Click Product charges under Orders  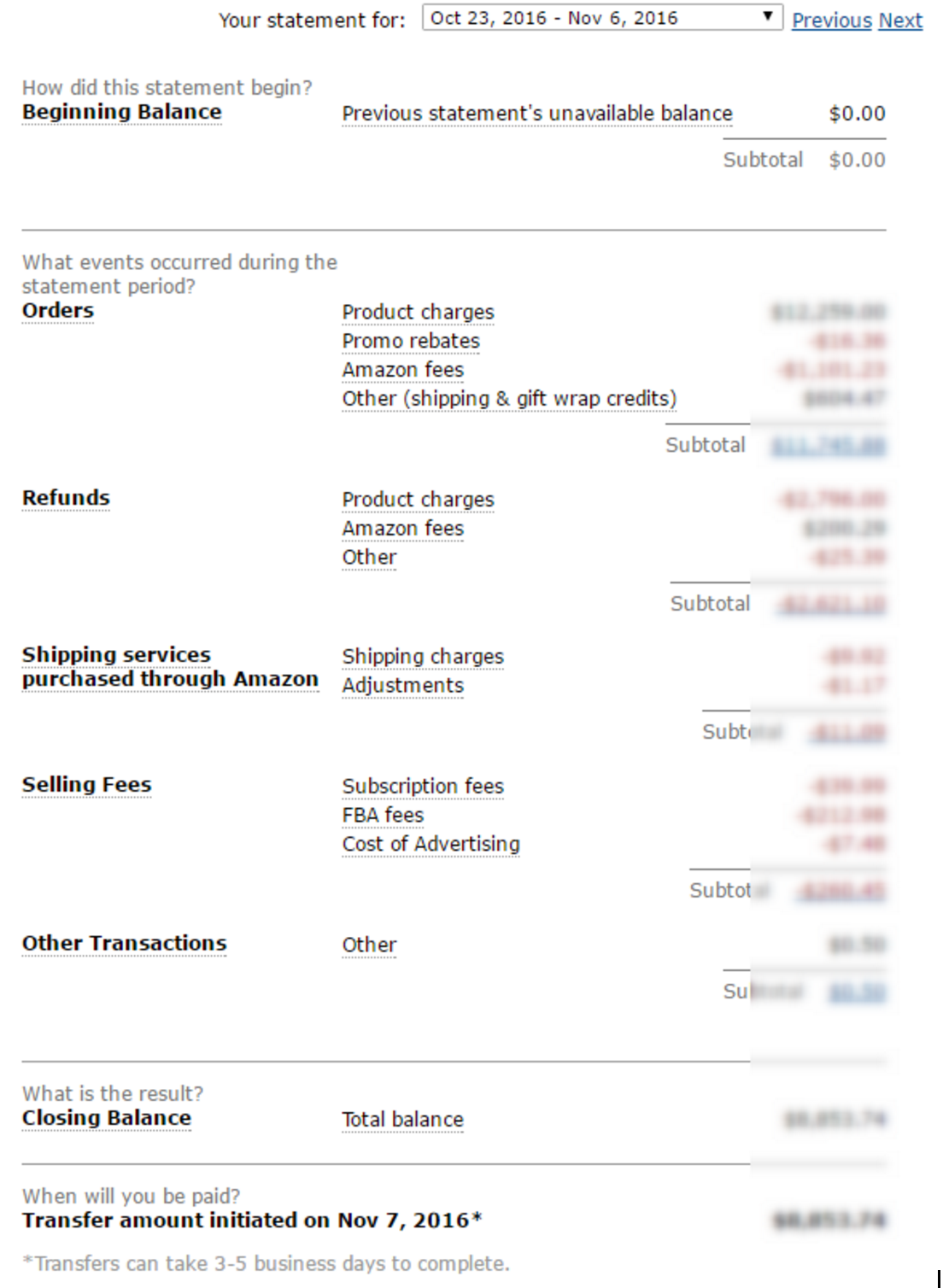418,313
